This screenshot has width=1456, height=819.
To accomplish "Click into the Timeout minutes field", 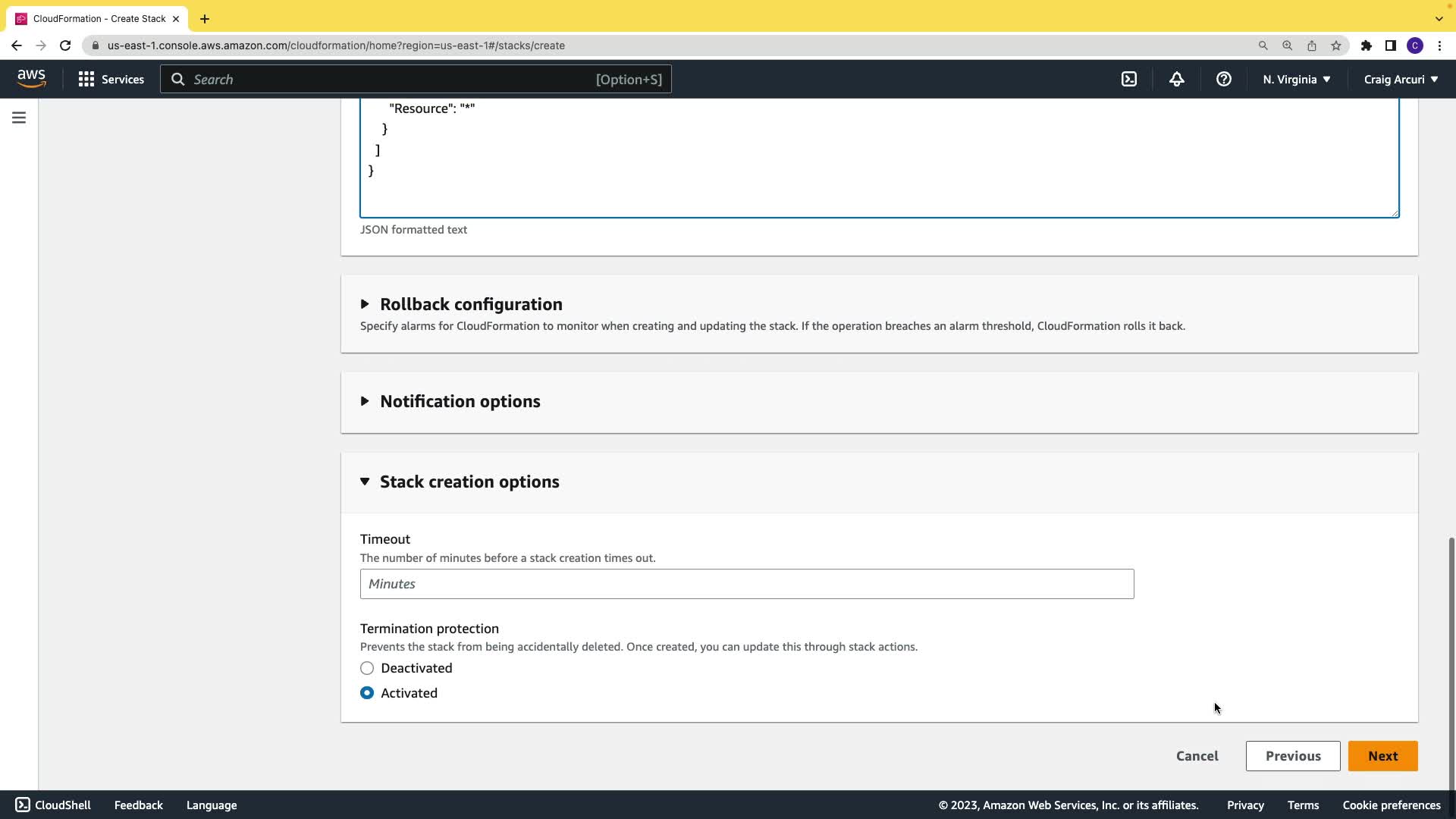I will [746, 584].
